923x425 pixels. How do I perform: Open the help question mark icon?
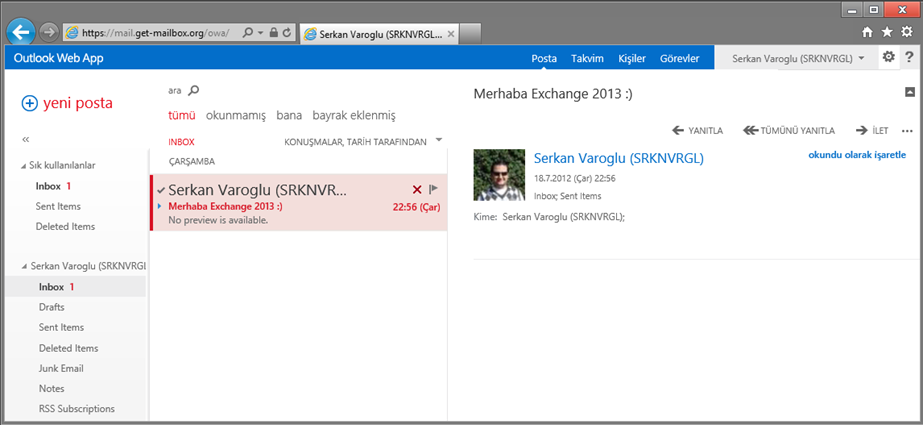[909, 58]
